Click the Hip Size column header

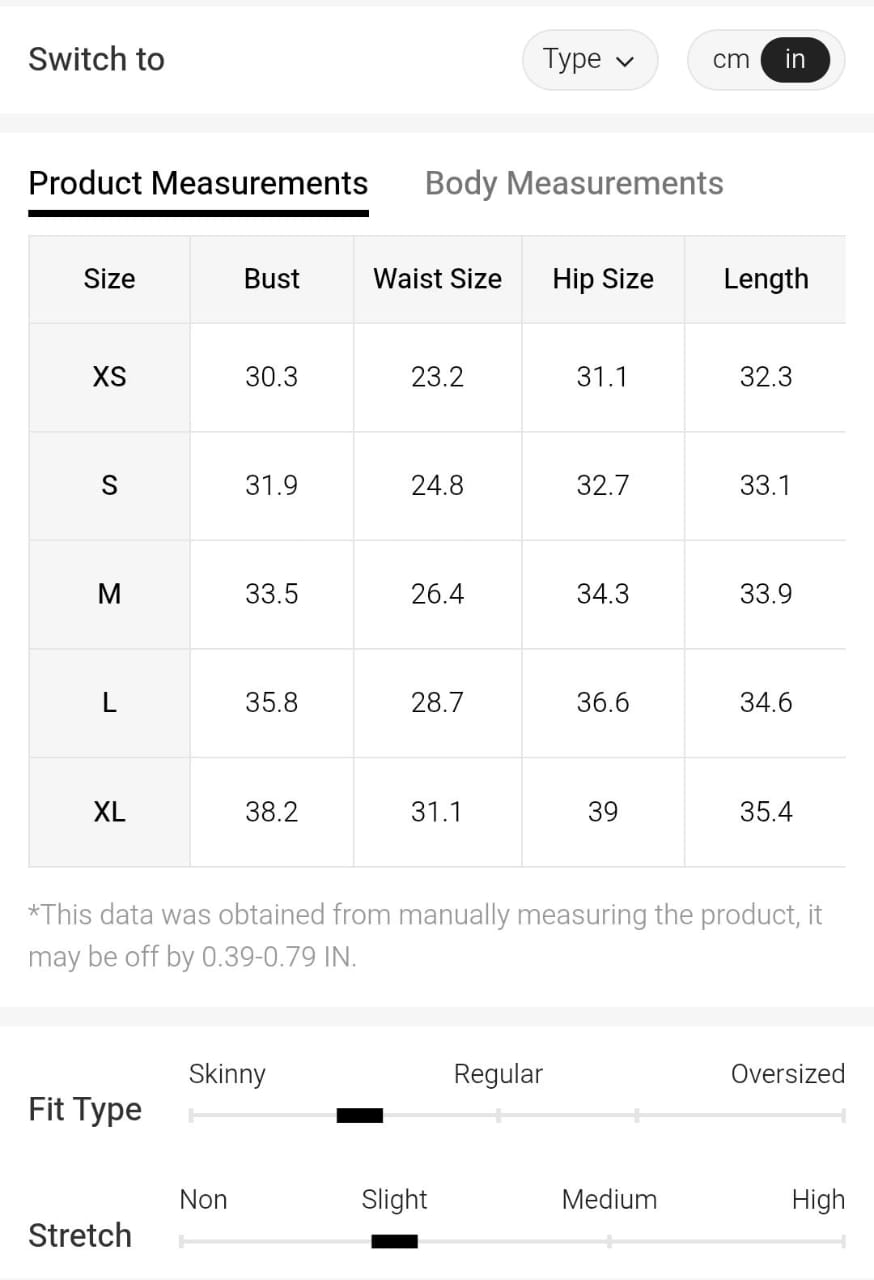coord(603,279)
